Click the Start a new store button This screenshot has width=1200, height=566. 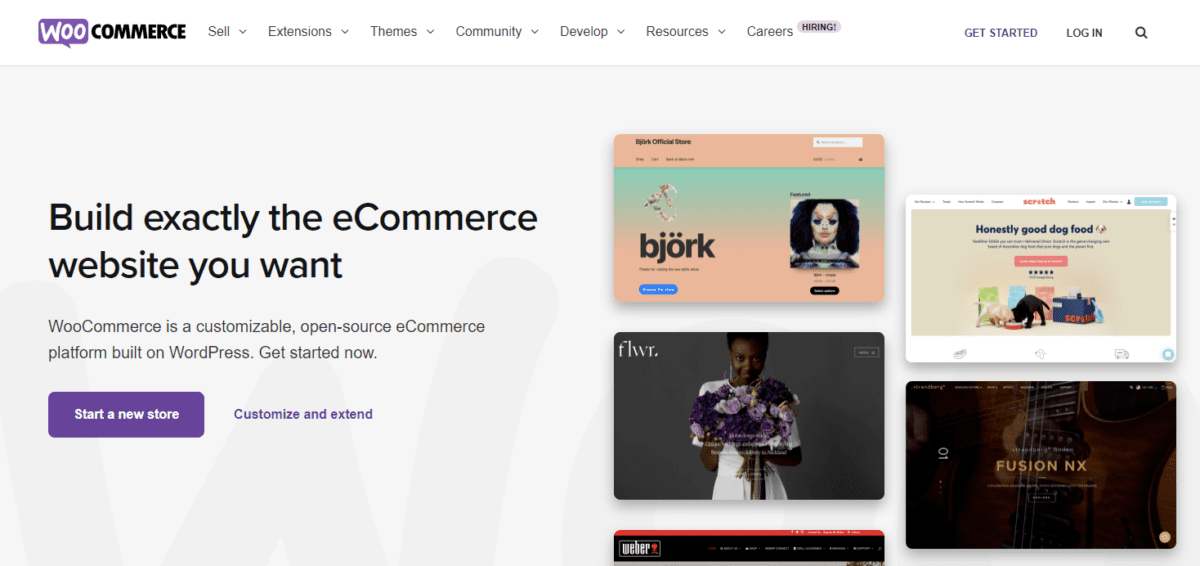pyautogui.click(x=126, y=414)
